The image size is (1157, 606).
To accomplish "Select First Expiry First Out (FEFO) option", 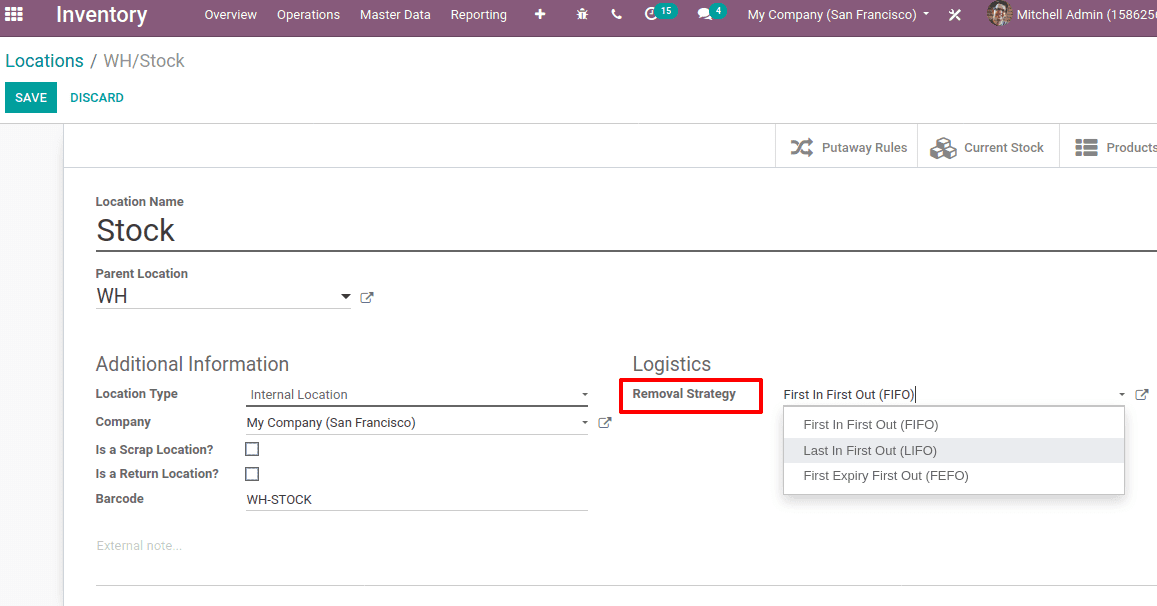I will click(953, 476).
